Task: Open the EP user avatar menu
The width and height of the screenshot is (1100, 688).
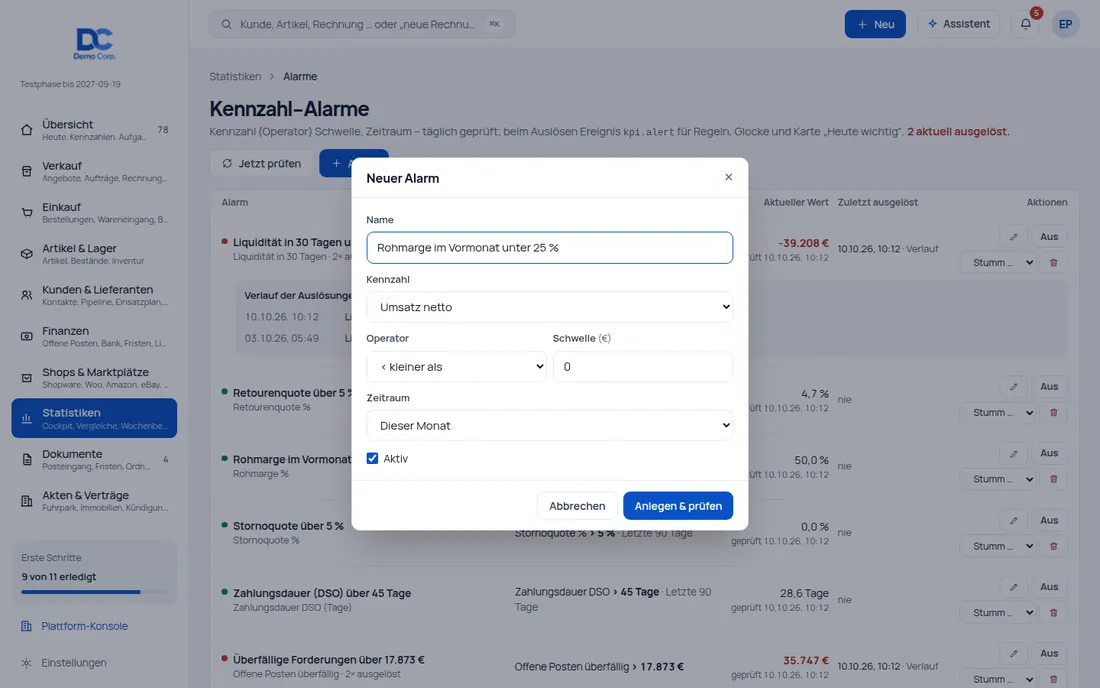Action: [1065, 24]
